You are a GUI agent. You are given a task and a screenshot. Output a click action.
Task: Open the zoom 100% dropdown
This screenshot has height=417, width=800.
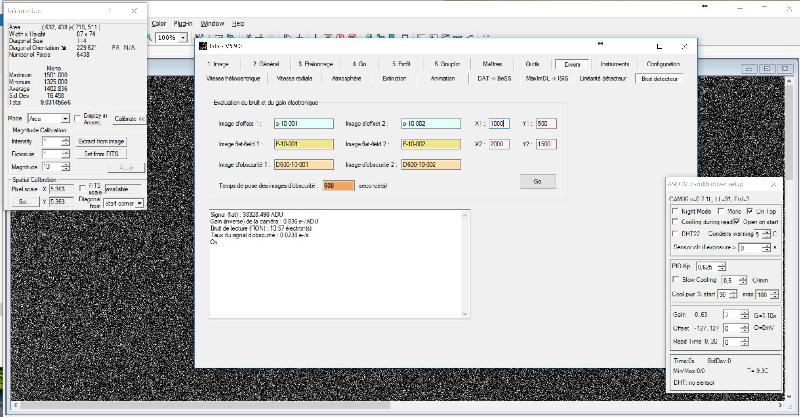(x=183, y=38)
